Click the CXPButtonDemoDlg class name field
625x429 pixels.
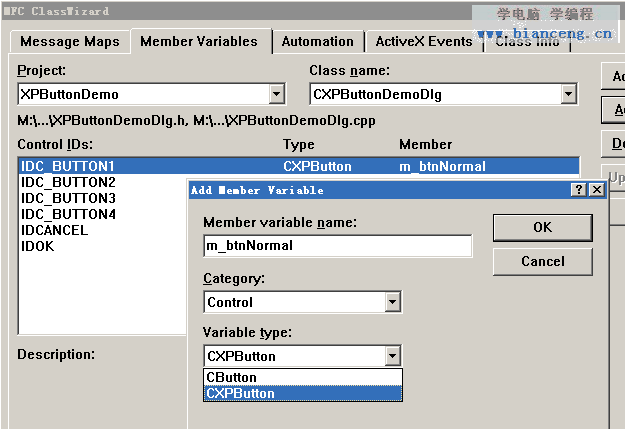pyautogui.click(x=443, y=94)
